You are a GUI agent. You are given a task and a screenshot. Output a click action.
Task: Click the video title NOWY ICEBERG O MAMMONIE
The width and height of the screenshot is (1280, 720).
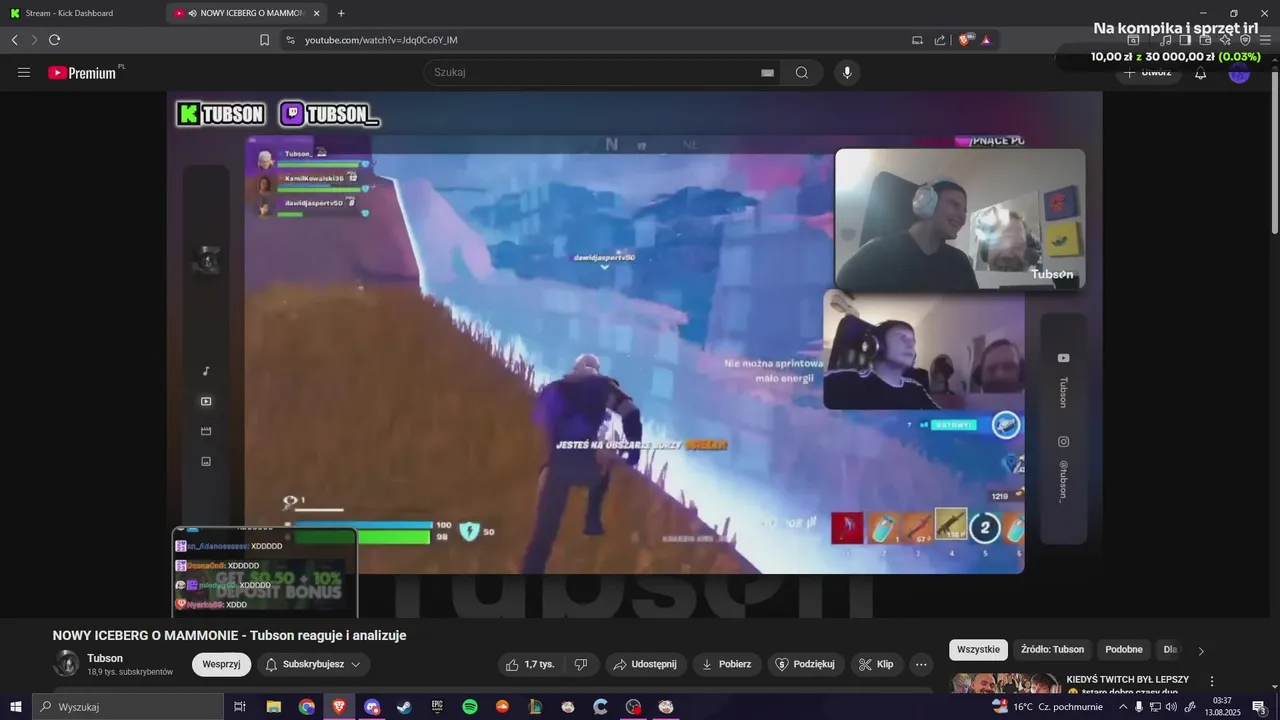pos(229,635)
